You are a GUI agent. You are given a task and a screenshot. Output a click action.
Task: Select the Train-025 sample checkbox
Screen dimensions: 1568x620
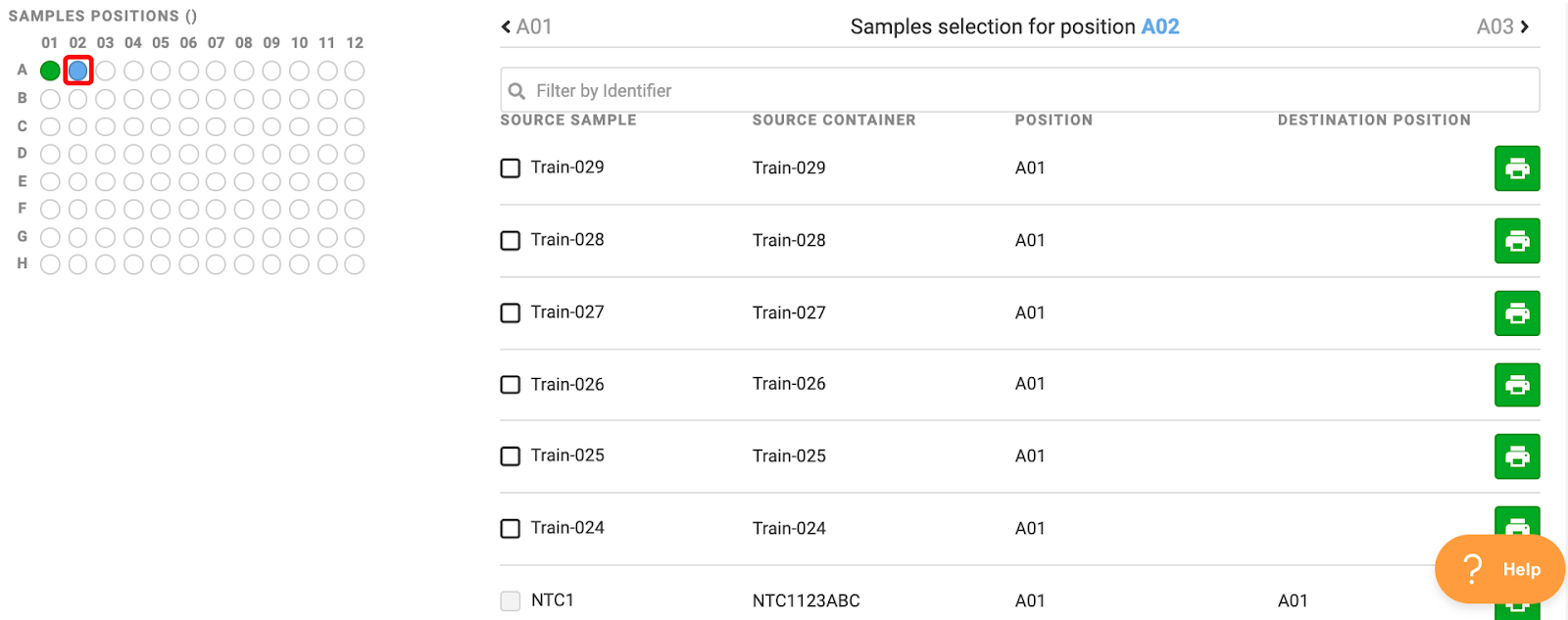point(511,456)
